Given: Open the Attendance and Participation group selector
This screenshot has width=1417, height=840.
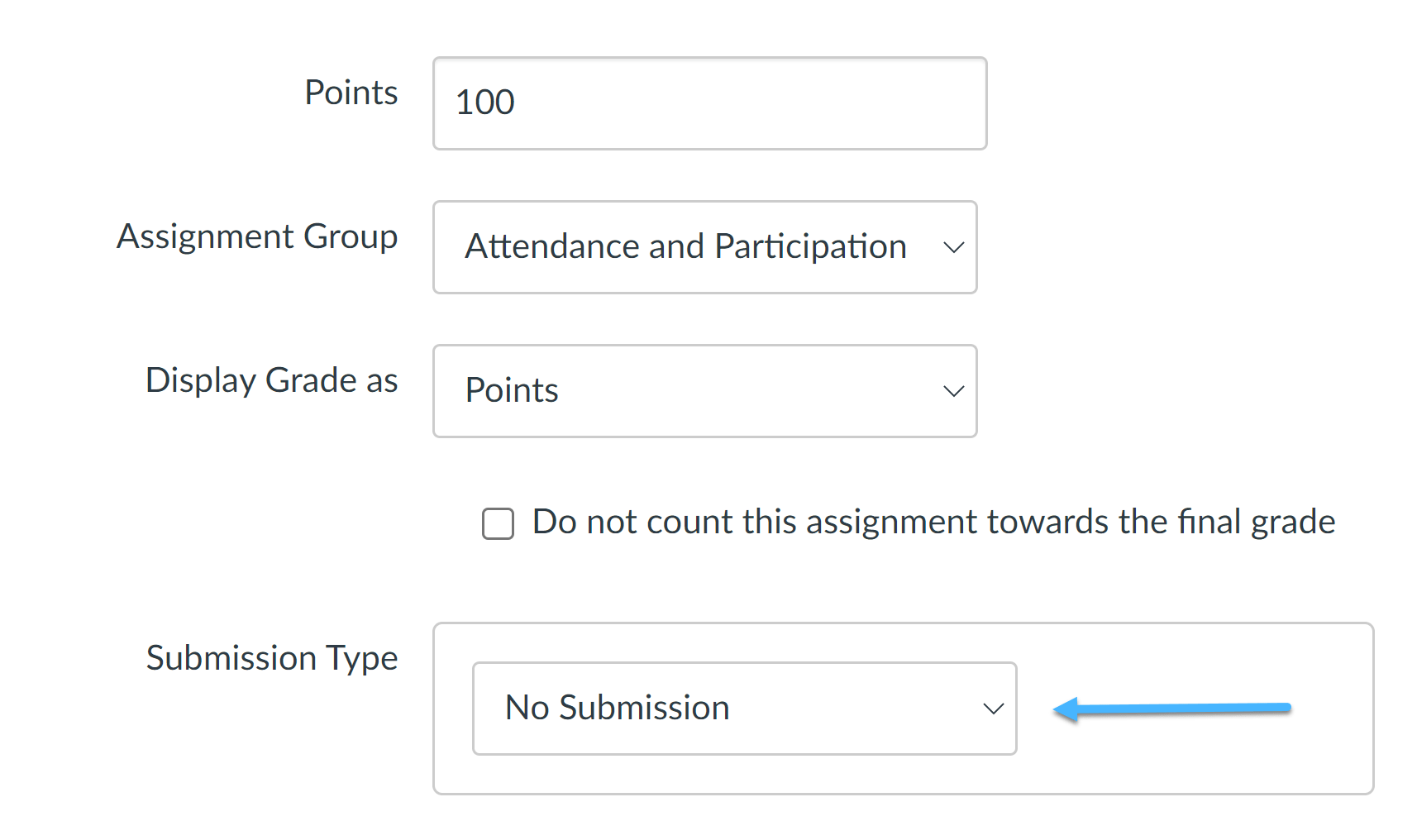Looking at the screenshot, I should click(x=704, y=246).
